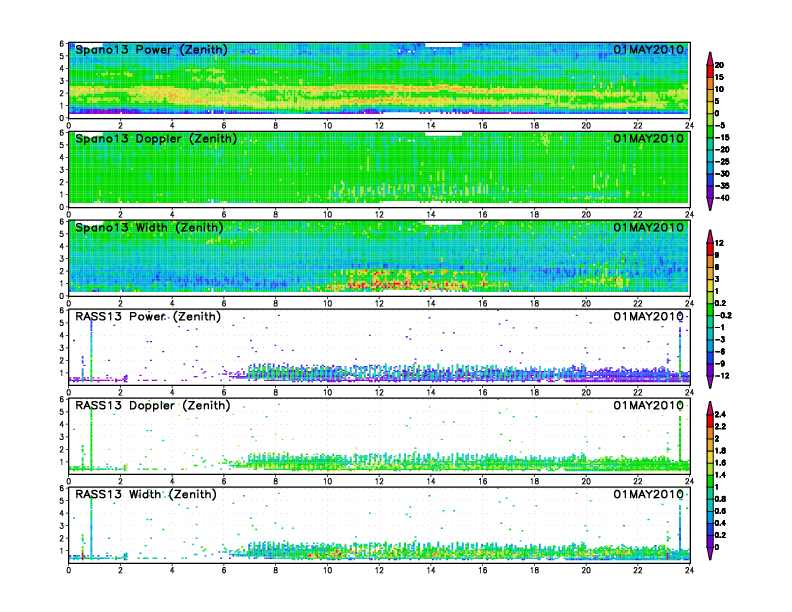Click the 15 label on the top colorbar
The height and width of the screenshot is (612, 792).
tap(719, 77)
